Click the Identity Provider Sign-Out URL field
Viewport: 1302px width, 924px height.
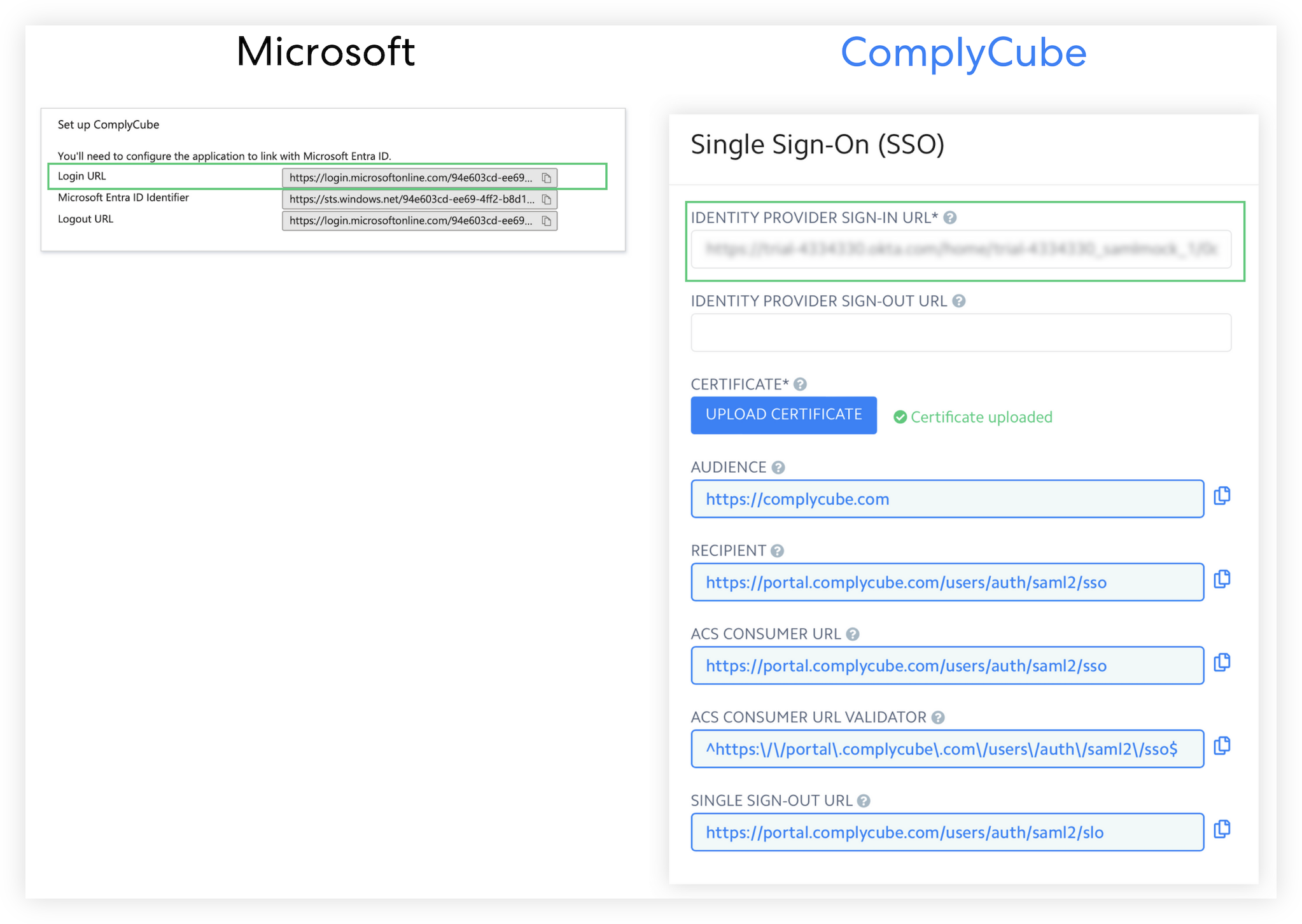click(x=961, y=332)
